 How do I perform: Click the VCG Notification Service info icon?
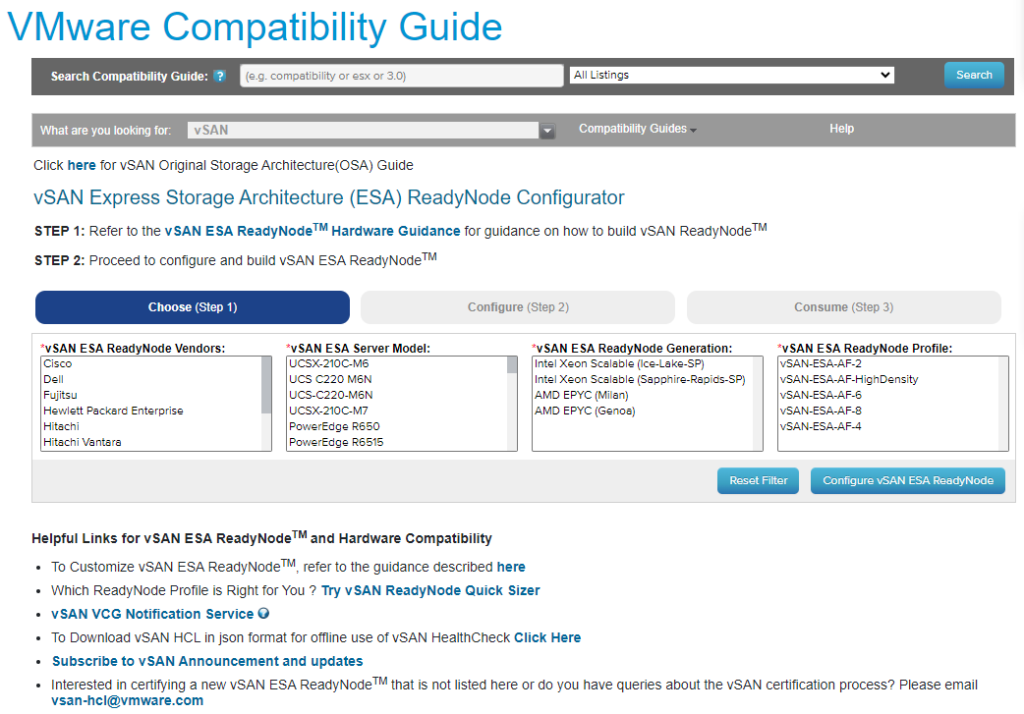tap(264, 613)
